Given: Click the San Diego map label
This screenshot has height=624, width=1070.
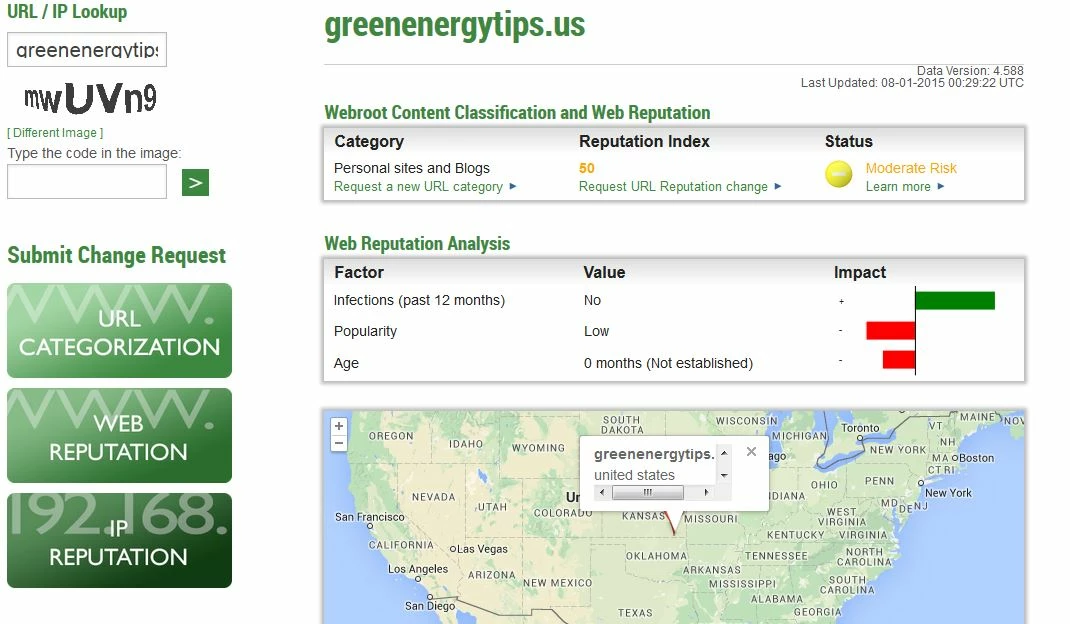Looking at the screenshot, I should pos(429,606).
